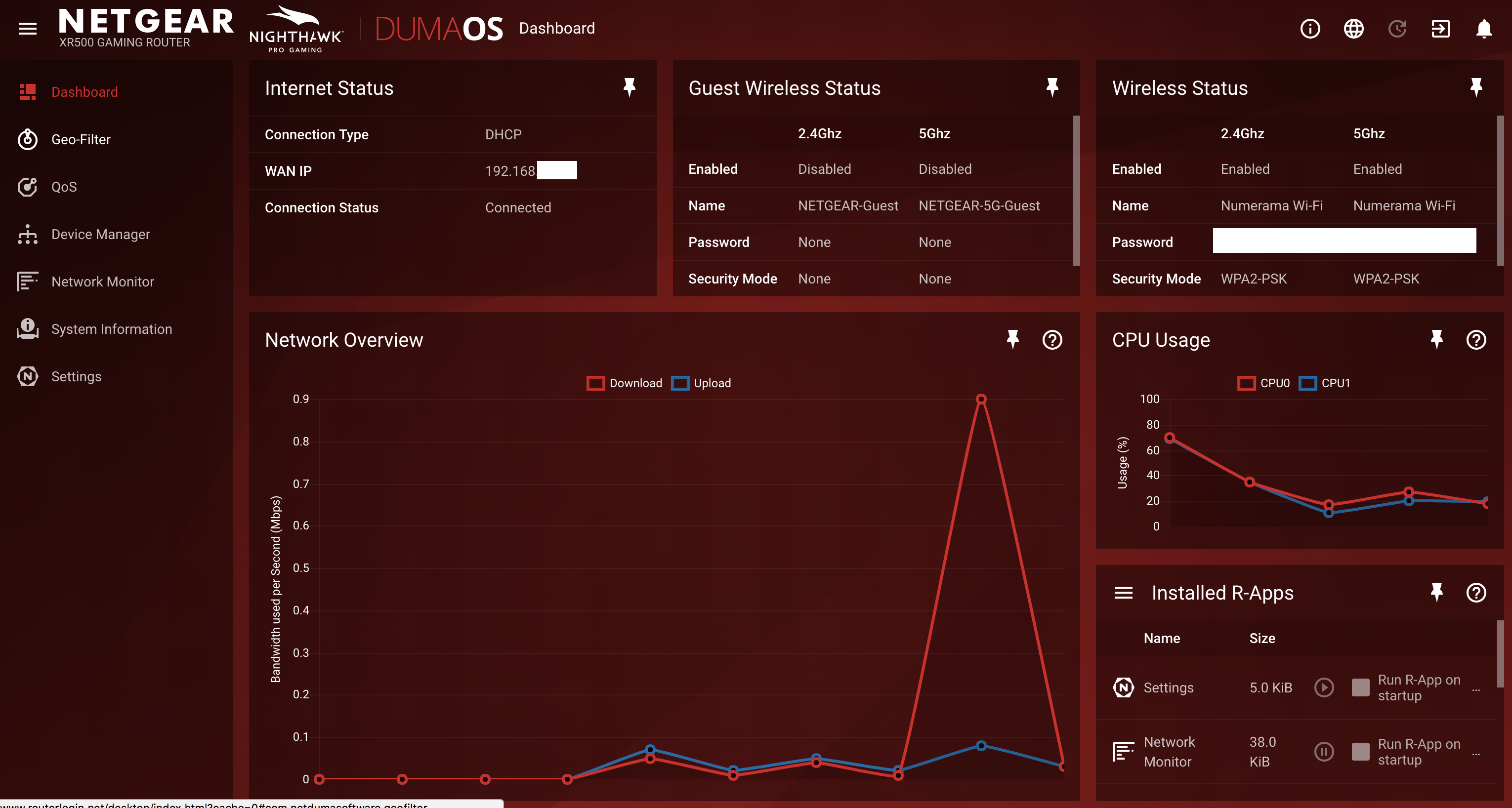
Task: Open the hamburger navigation menu
Action: 28,28
